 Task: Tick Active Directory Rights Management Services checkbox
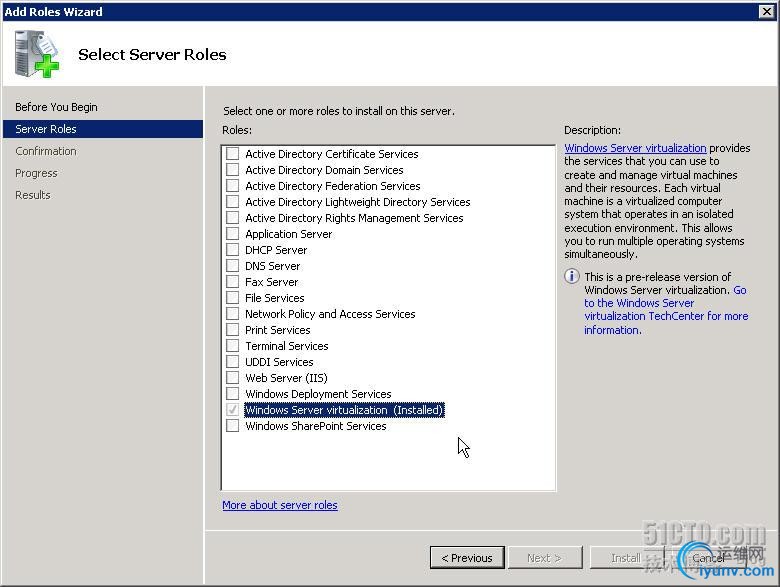pyautogui.click(x=232, y=217)
